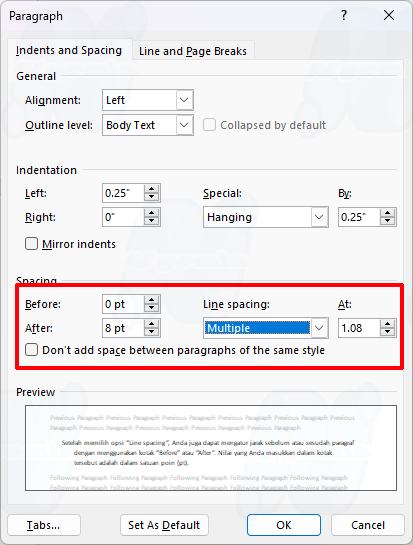Decrease Right indentation with down arrow
This screenshot has height=545, width=413.
pyautogui.click(x=152, y=221)
